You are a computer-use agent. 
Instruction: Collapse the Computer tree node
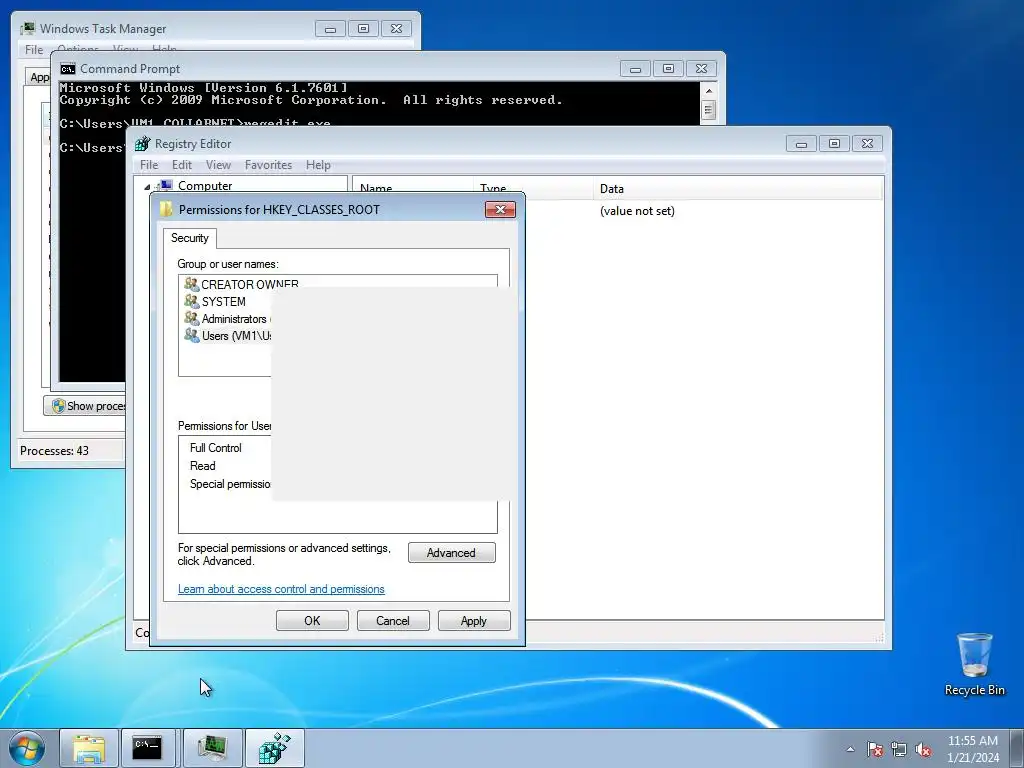pyautogui.click(x=147, y=187)
